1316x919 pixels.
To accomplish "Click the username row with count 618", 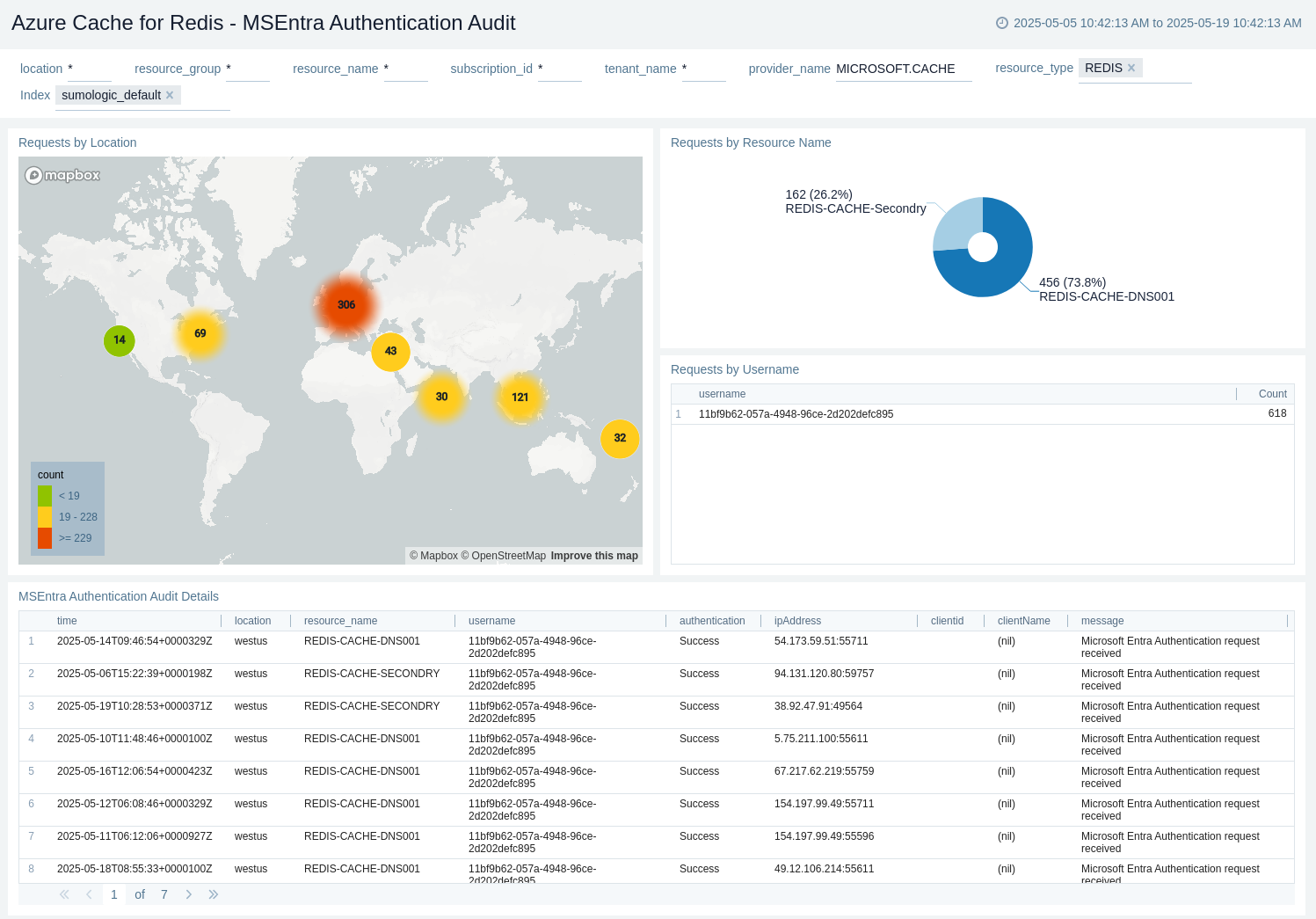I will (983, 414).
